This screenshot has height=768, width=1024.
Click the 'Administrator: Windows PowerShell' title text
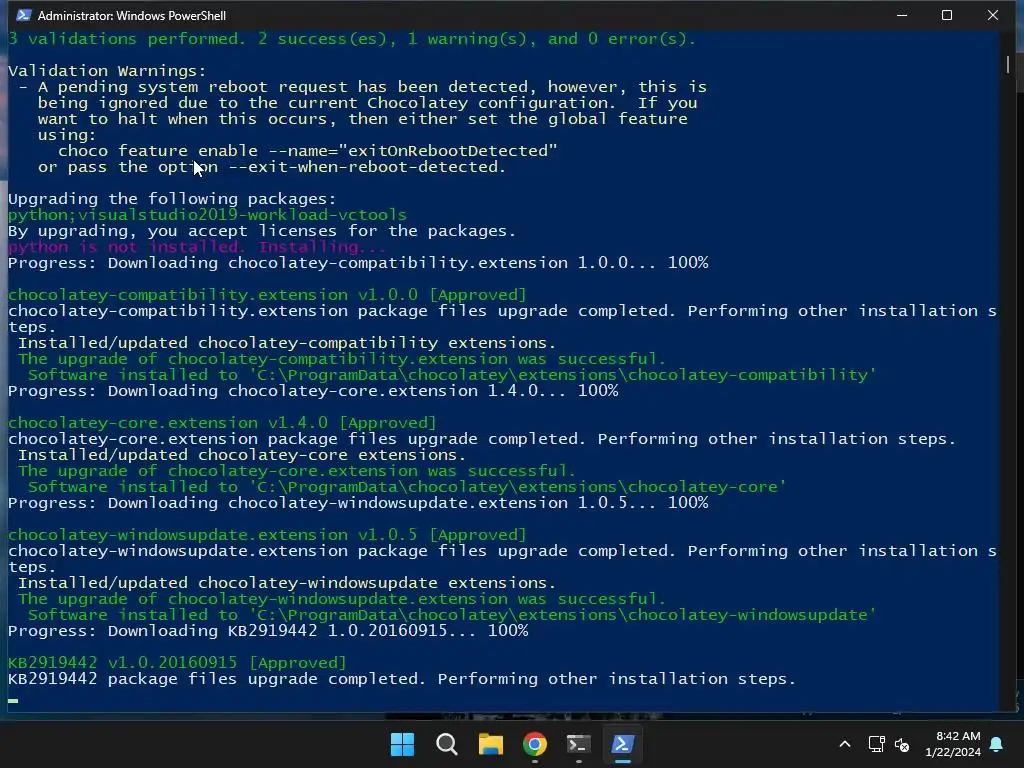click(x=132, y=16)
